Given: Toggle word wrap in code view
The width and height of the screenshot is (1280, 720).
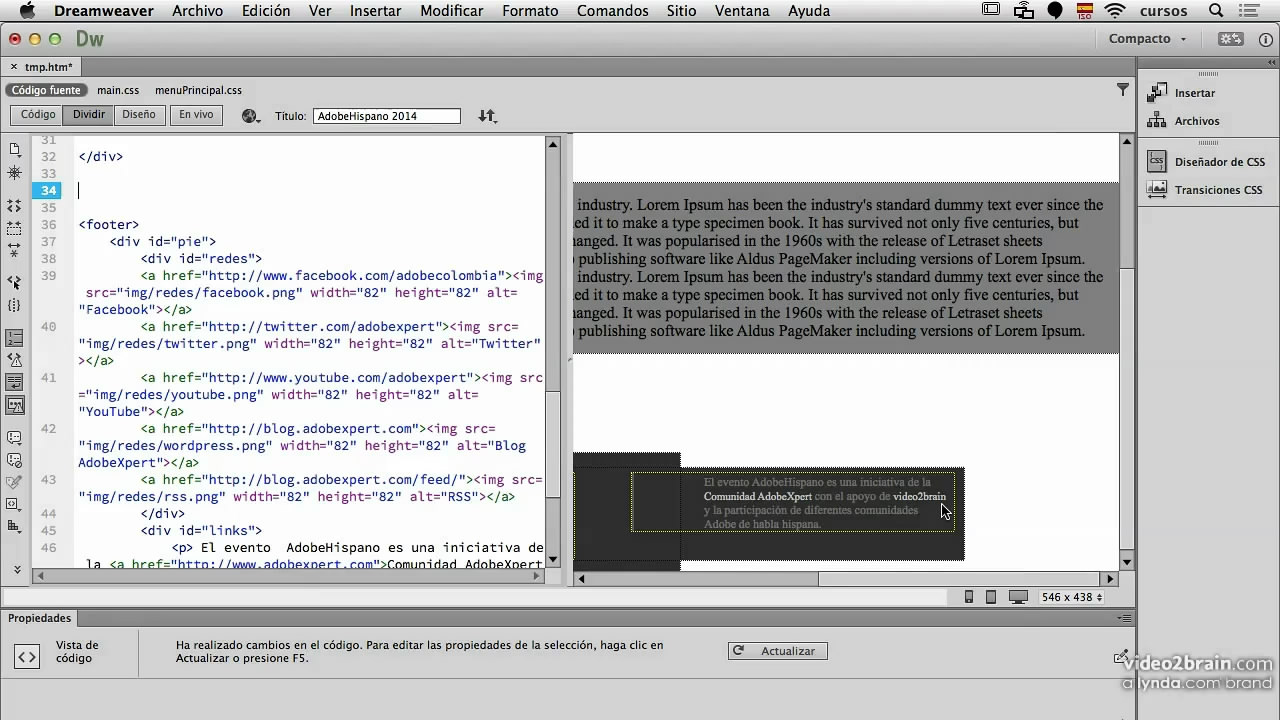Looking at the screenshot, I should coord(15,382).
